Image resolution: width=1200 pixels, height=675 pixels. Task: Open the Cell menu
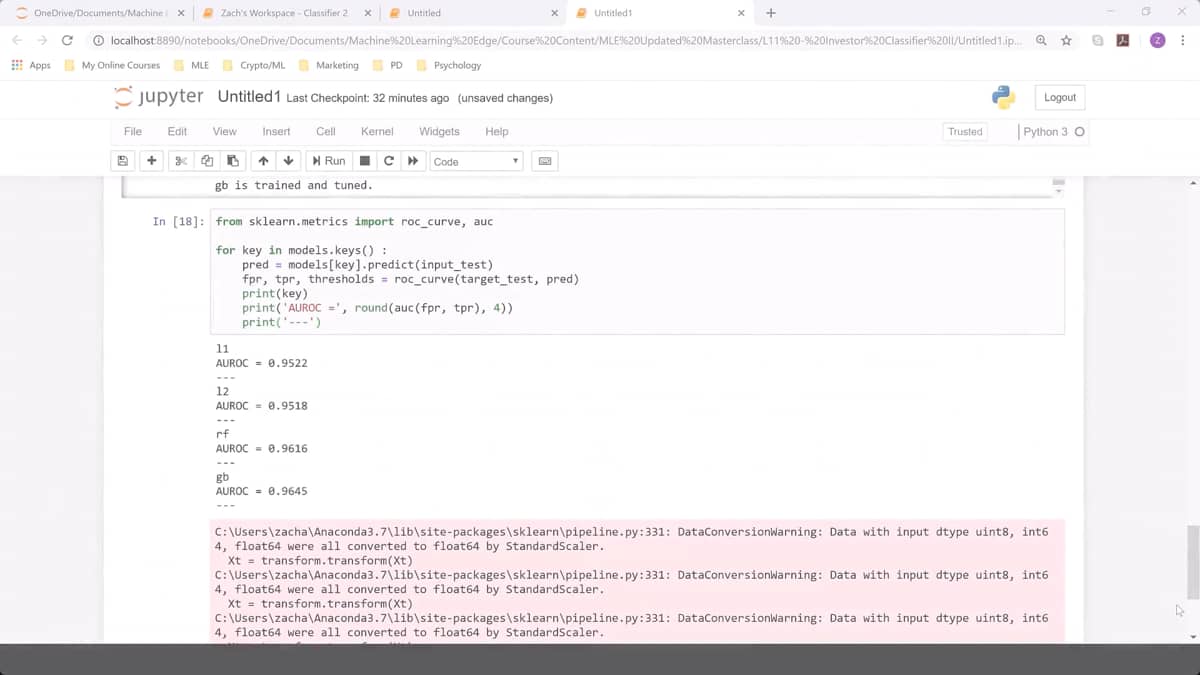point(326,131)
